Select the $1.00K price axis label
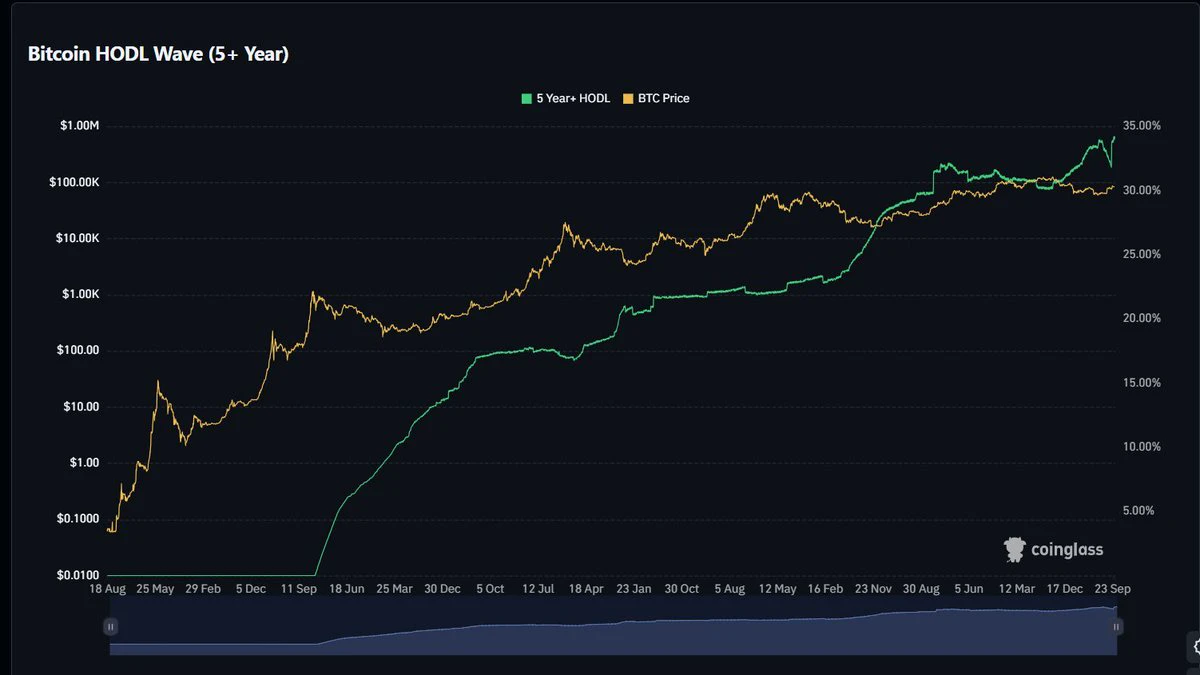Viewport: 1200px width, 675px height. pyautogui.click(x=79, y=294)
